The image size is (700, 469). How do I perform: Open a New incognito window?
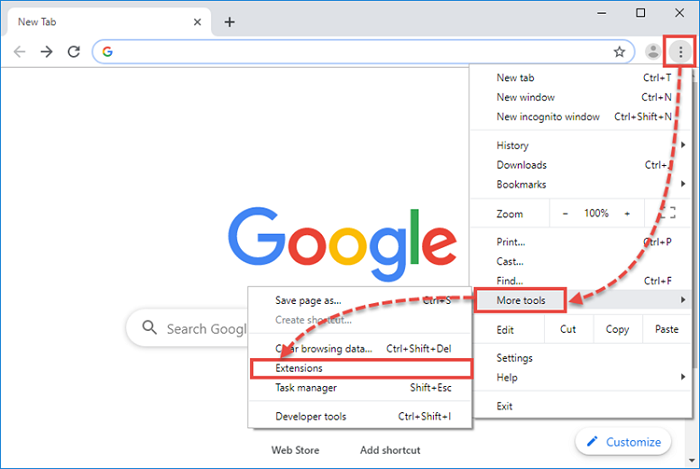point(580,117)
